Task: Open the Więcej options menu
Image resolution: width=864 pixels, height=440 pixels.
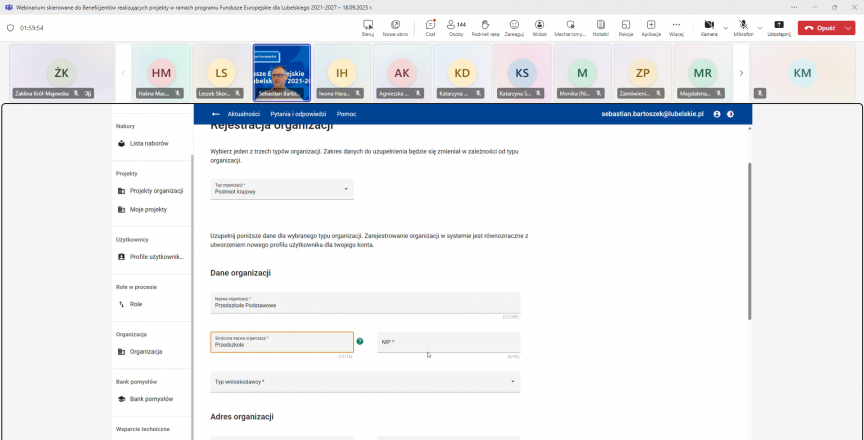Action: click(676, 28)
